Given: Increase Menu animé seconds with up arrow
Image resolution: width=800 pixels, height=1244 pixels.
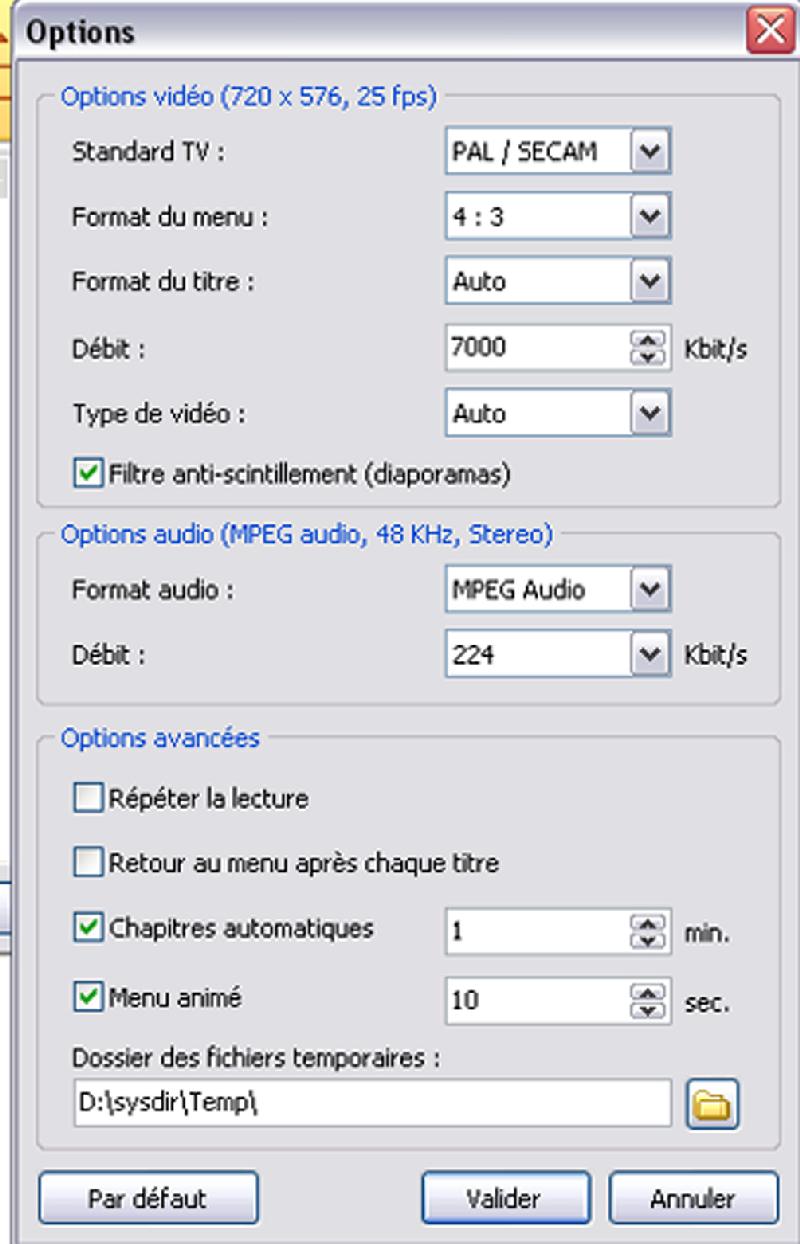Looking at the screenshot, I should click(650, 989).
